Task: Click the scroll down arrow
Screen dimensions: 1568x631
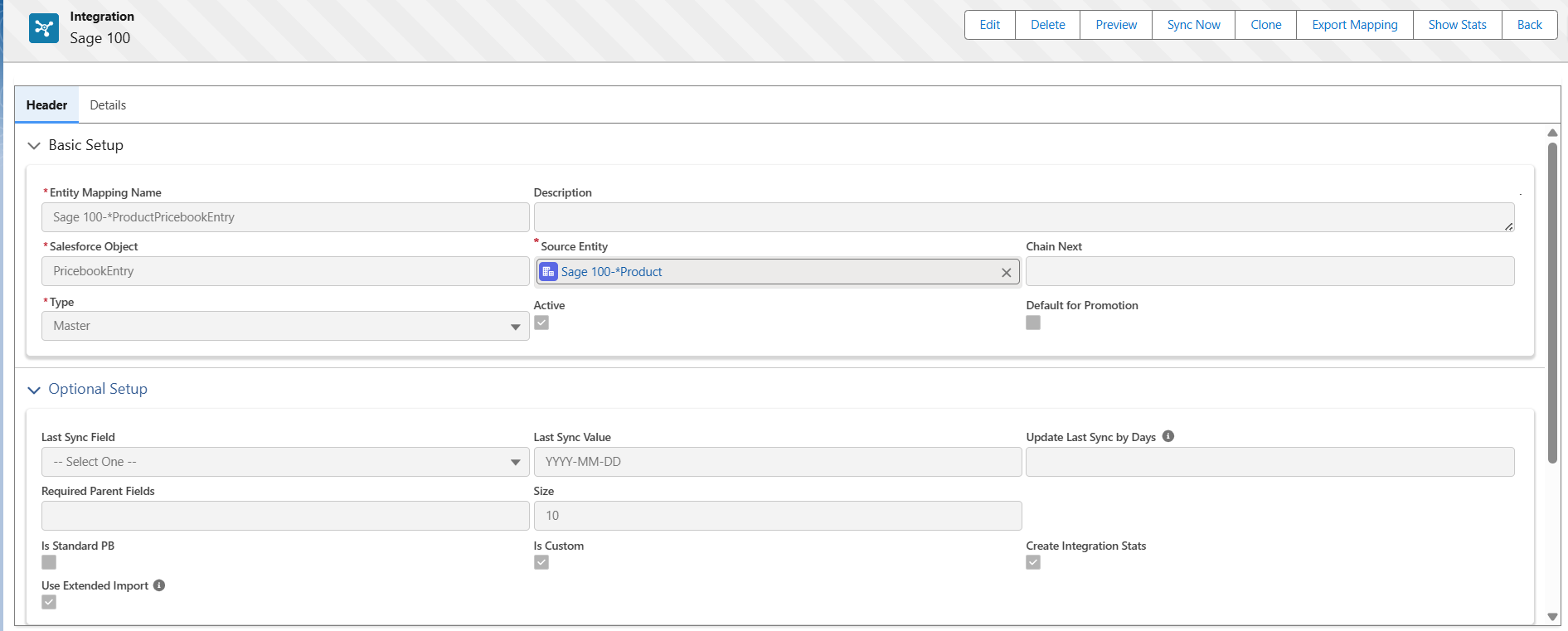Action: [1552, 617]
